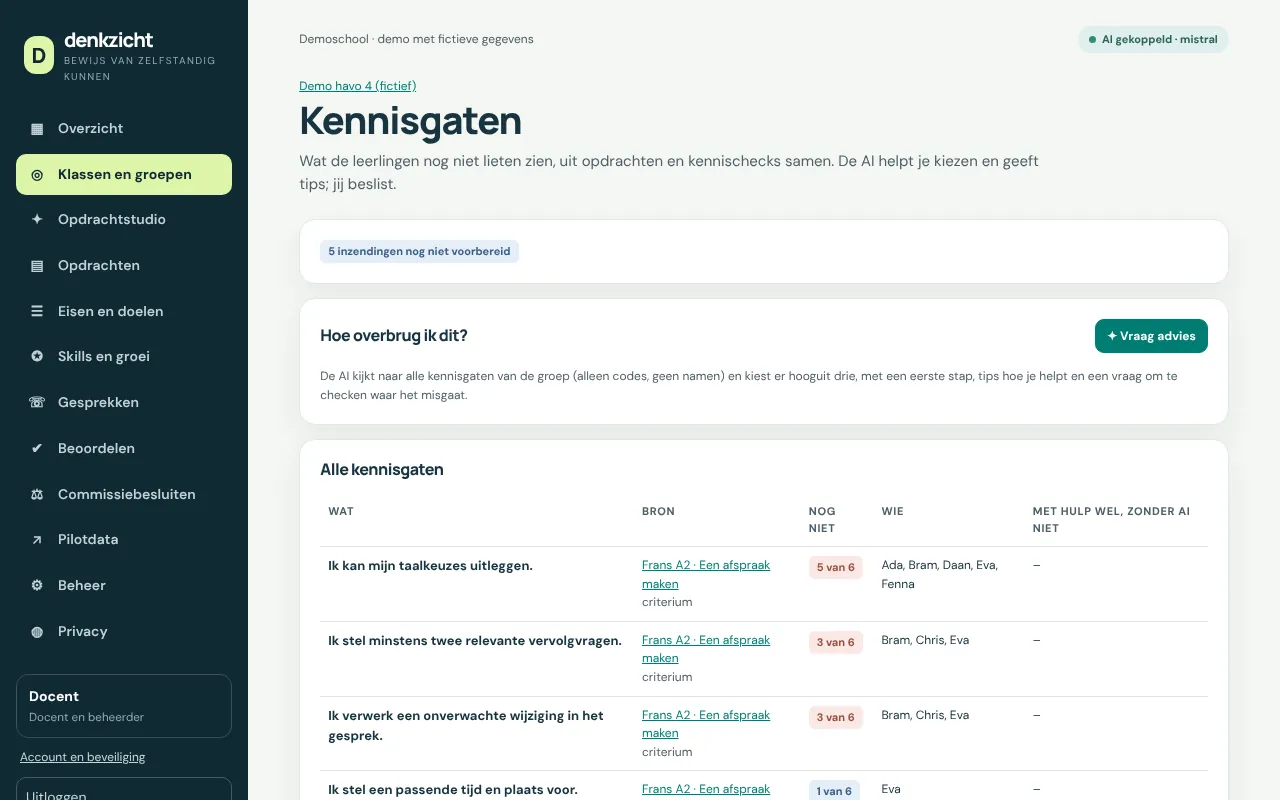1280x800 pixels.
Task: Open Eisen en doelen page
Action: coord(124,312)
